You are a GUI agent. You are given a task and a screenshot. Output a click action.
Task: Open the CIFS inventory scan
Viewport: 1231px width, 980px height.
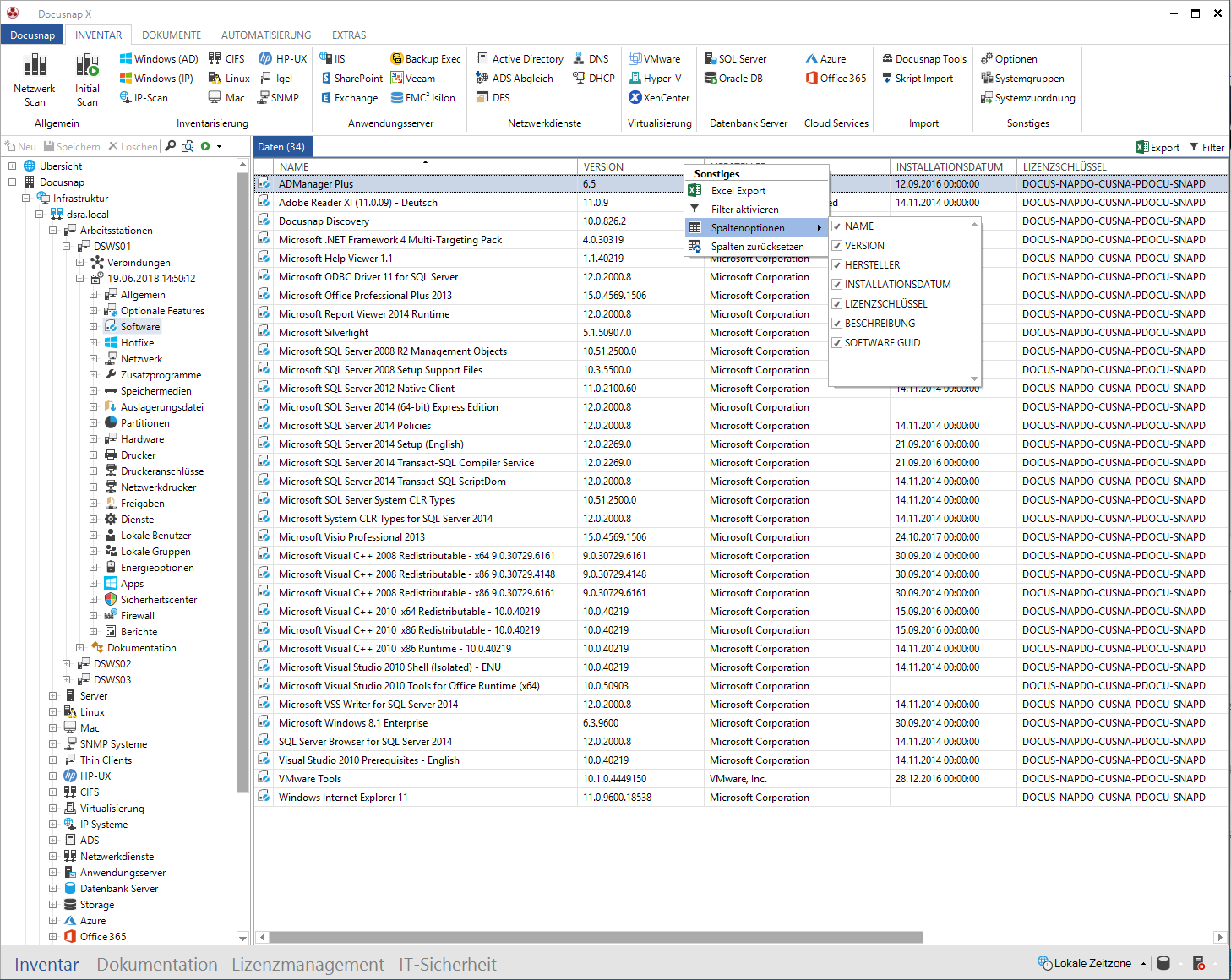pos(226,59)
